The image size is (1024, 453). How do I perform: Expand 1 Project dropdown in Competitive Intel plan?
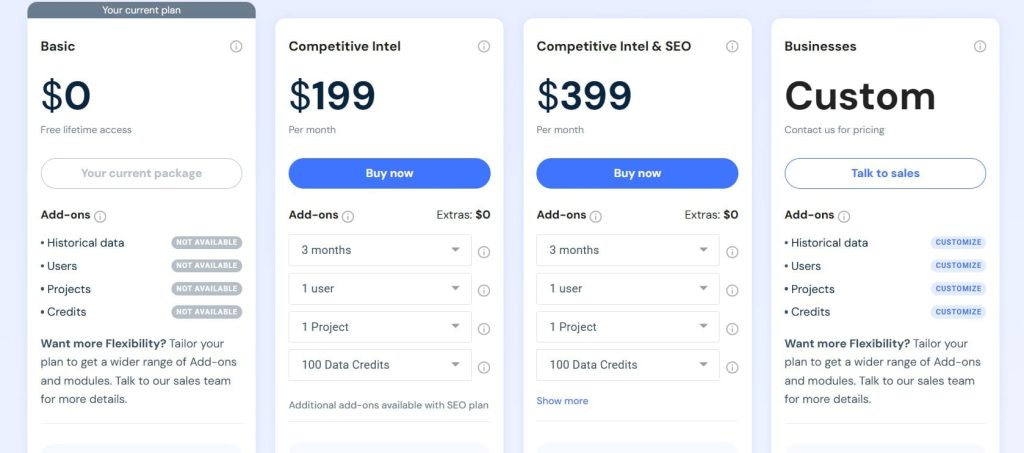(380, 327)
